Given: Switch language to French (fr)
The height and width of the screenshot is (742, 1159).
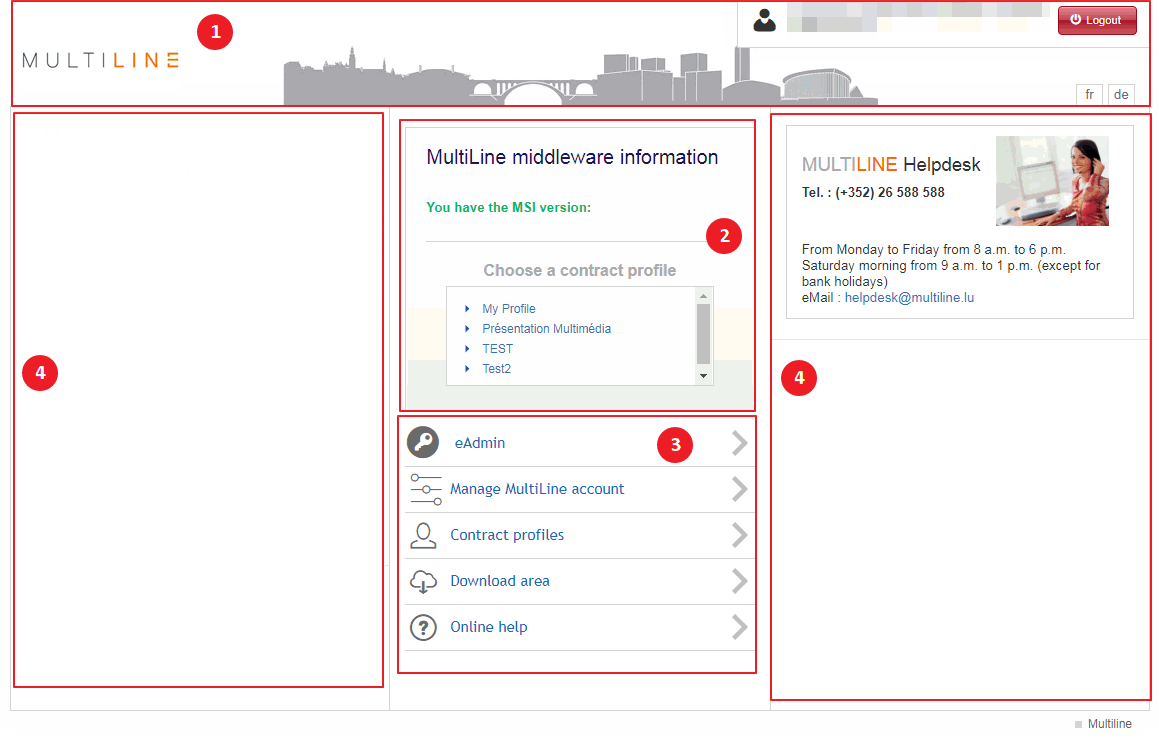Looking at the screenshot, I should point(1089,95).
